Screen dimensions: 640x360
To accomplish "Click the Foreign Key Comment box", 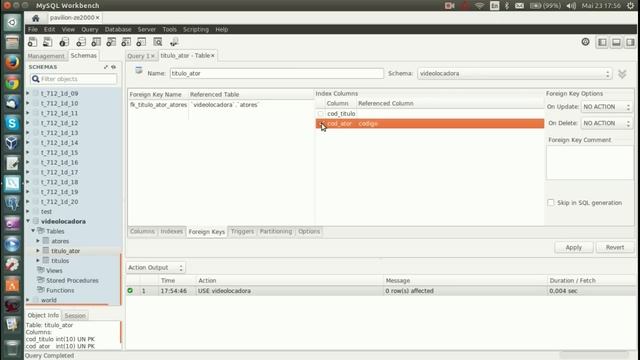I will 590,162.
